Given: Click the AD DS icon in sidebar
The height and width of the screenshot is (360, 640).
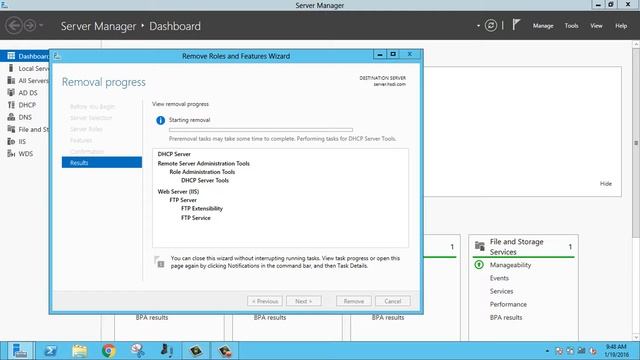Looking at the screenshot, I should (11, 93).
